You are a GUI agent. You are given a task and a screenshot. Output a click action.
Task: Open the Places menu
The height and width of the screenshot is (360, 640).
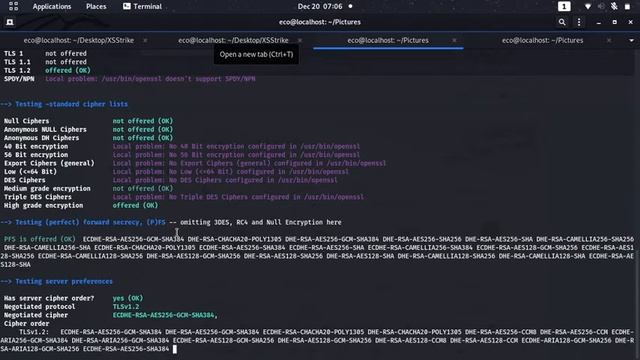coord(96,7)
